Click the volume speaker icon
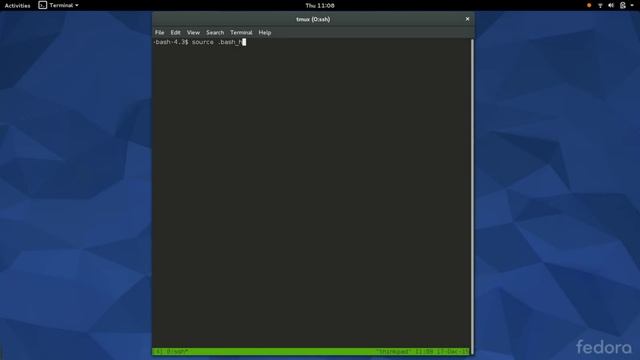The image size is (640, 360). (x=611, y=5)
